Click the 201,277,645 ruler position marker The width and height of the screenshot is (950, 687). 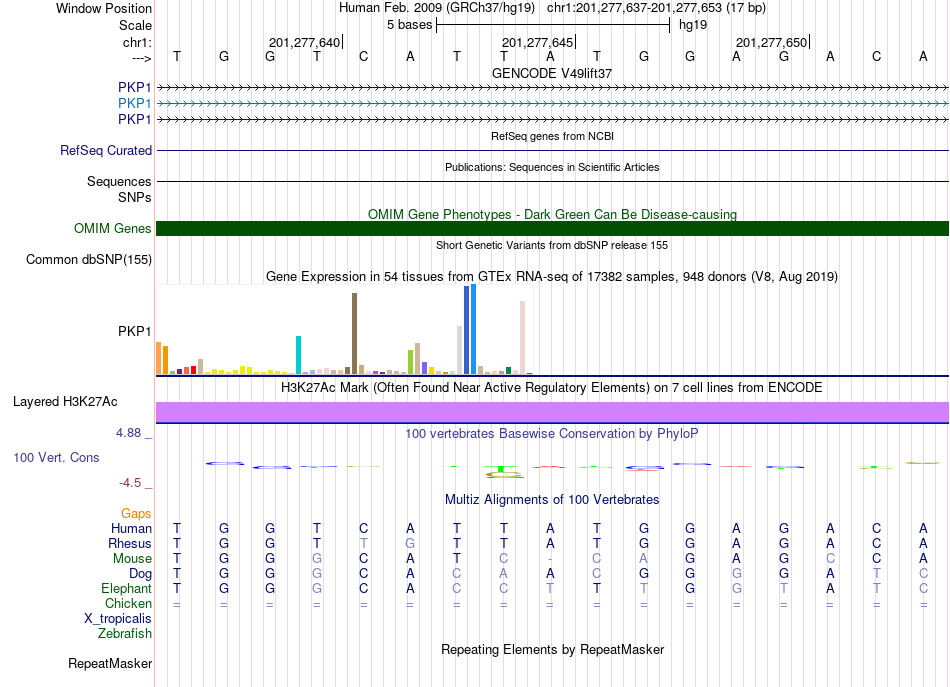tap(537, 42)
